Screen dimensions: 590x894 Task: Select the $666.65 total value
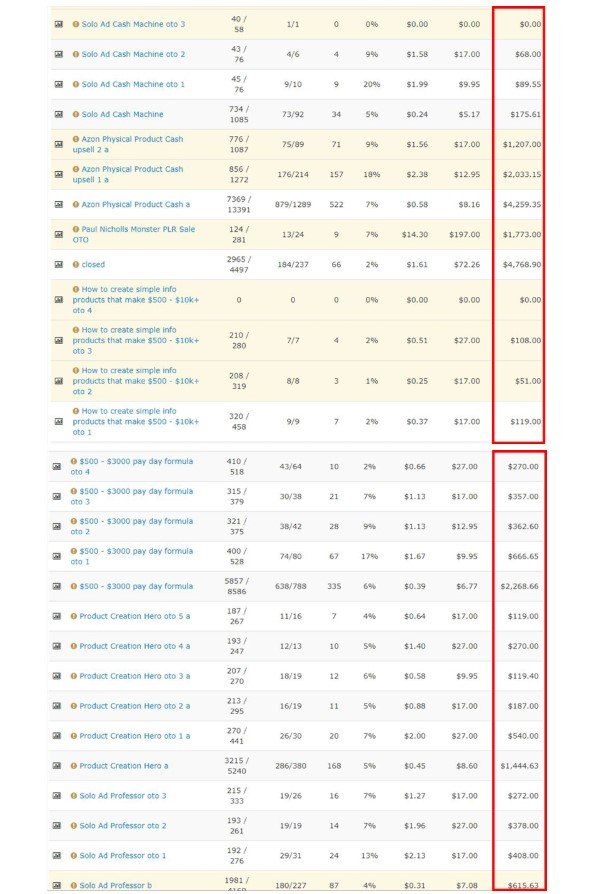tap(523, 556)
